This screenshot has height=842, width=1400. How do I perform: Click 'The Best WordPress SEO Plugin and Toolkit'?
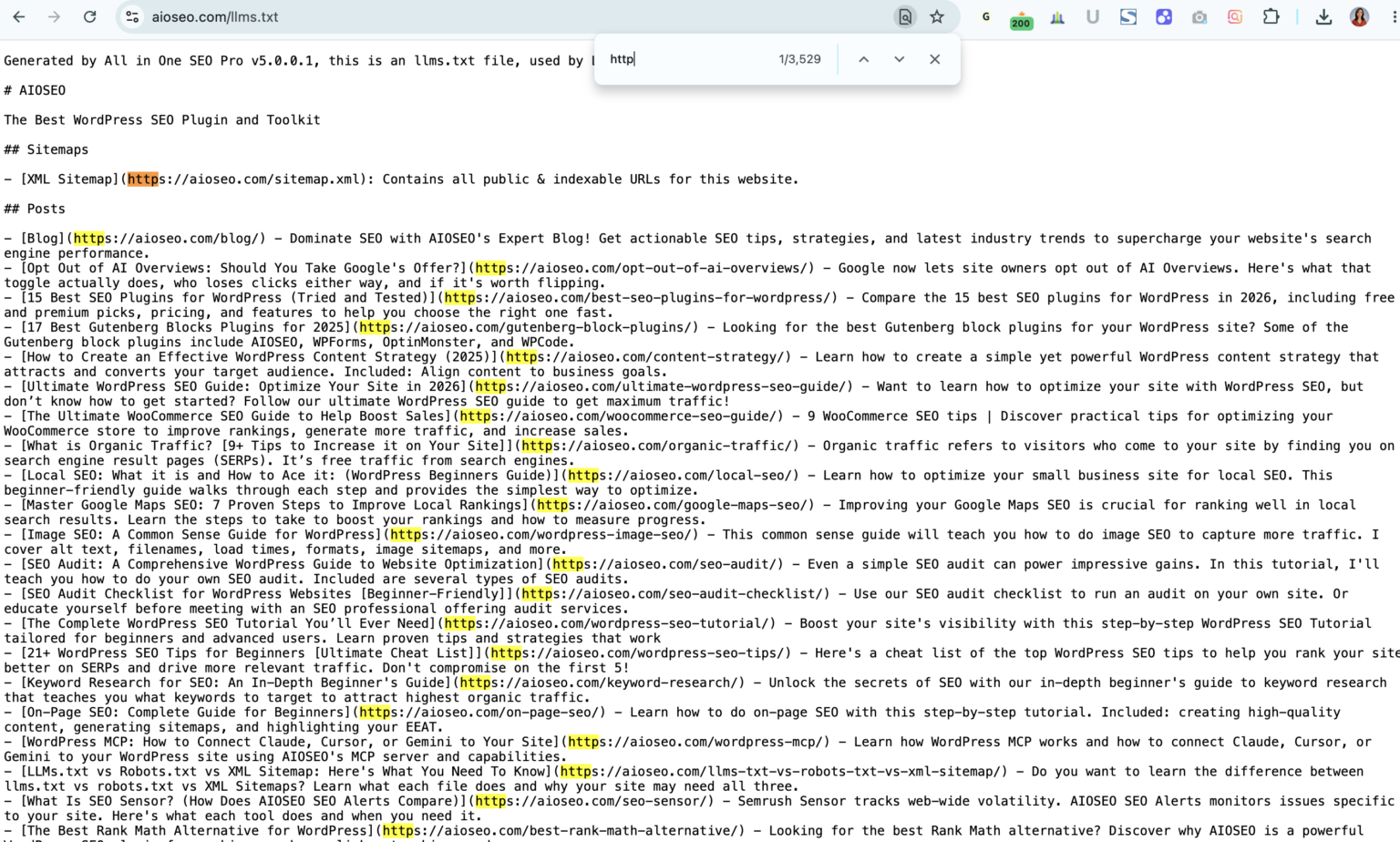[162, 120]
